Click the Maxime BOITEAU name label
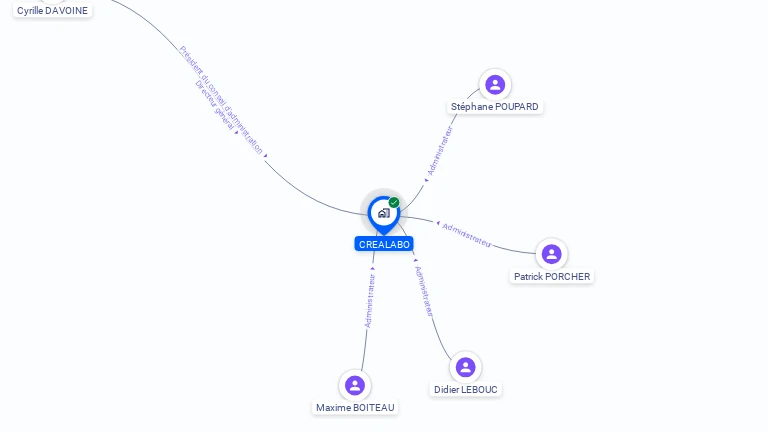768x432 pixels. tap(355, 408)
